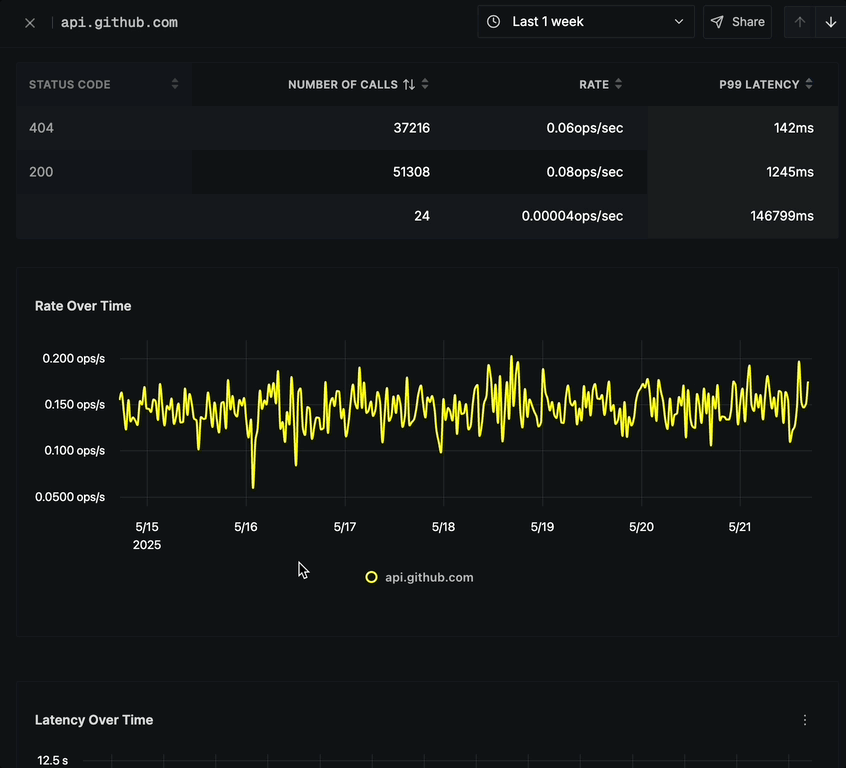Open the Last 1 week dropdown
Viewport: 846px width, 768px height.
coord(585,22)
